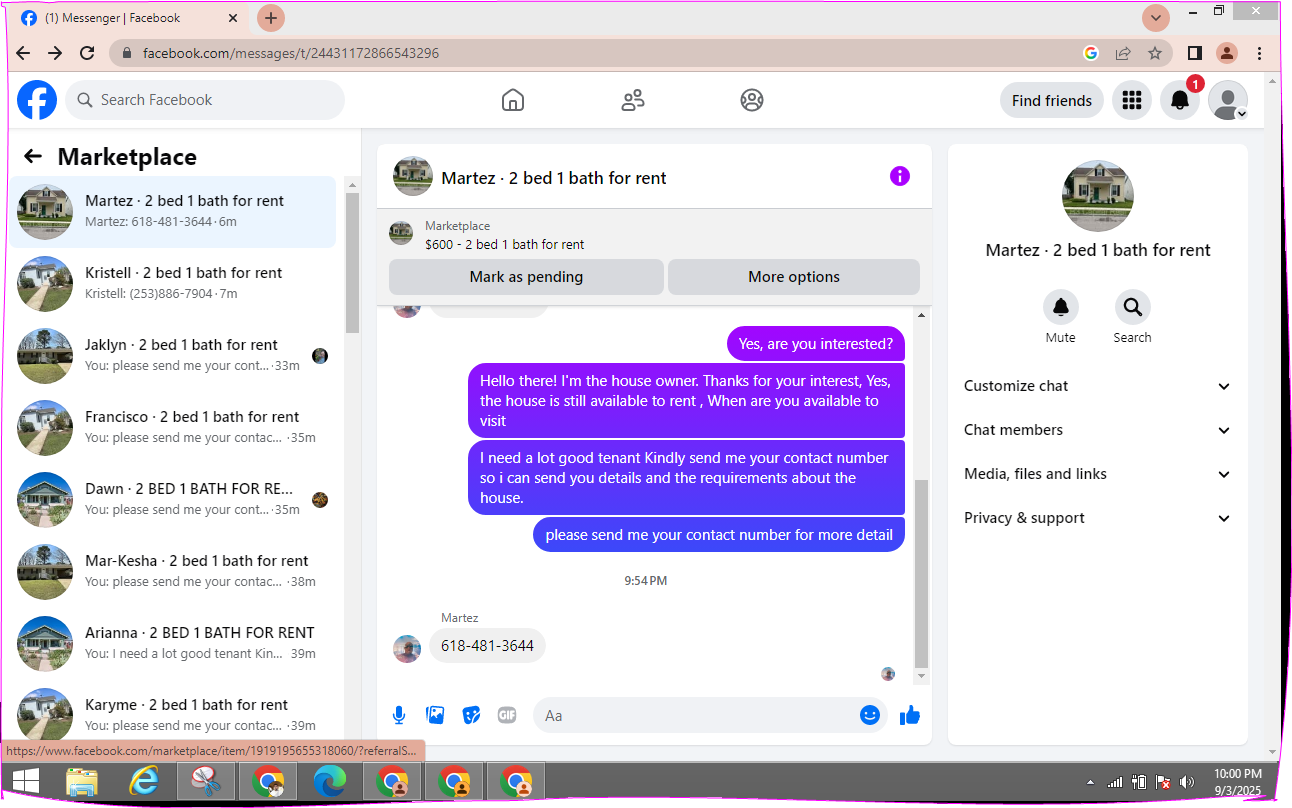Open the Snipping Tool from the taskbar
This screenshot has height=808, width=1292.
tap(206, 781)
